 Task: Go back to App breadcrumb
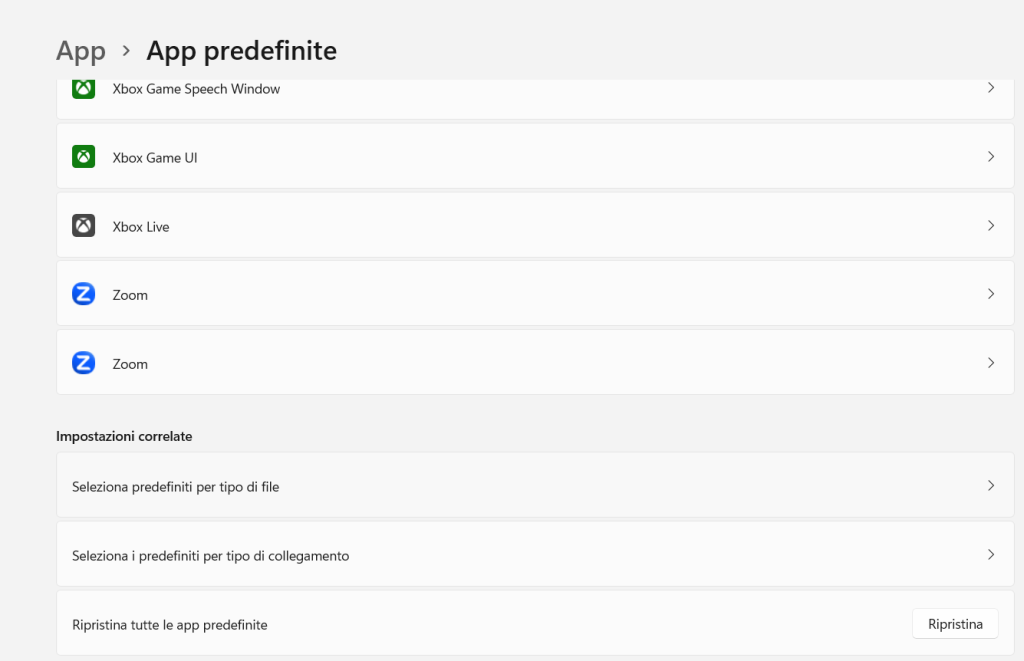[x=81, y=51]
